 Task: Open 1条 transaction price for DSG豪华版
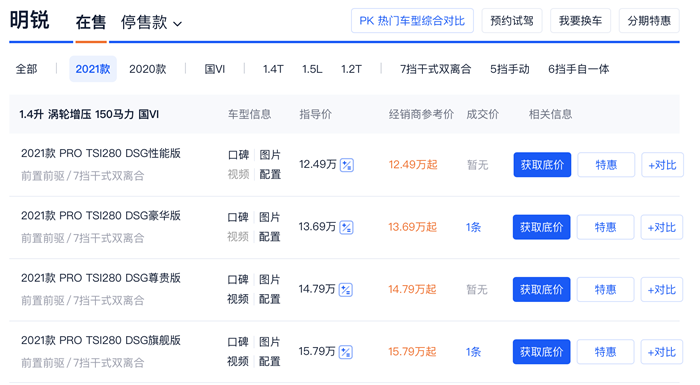pos(474,227)
